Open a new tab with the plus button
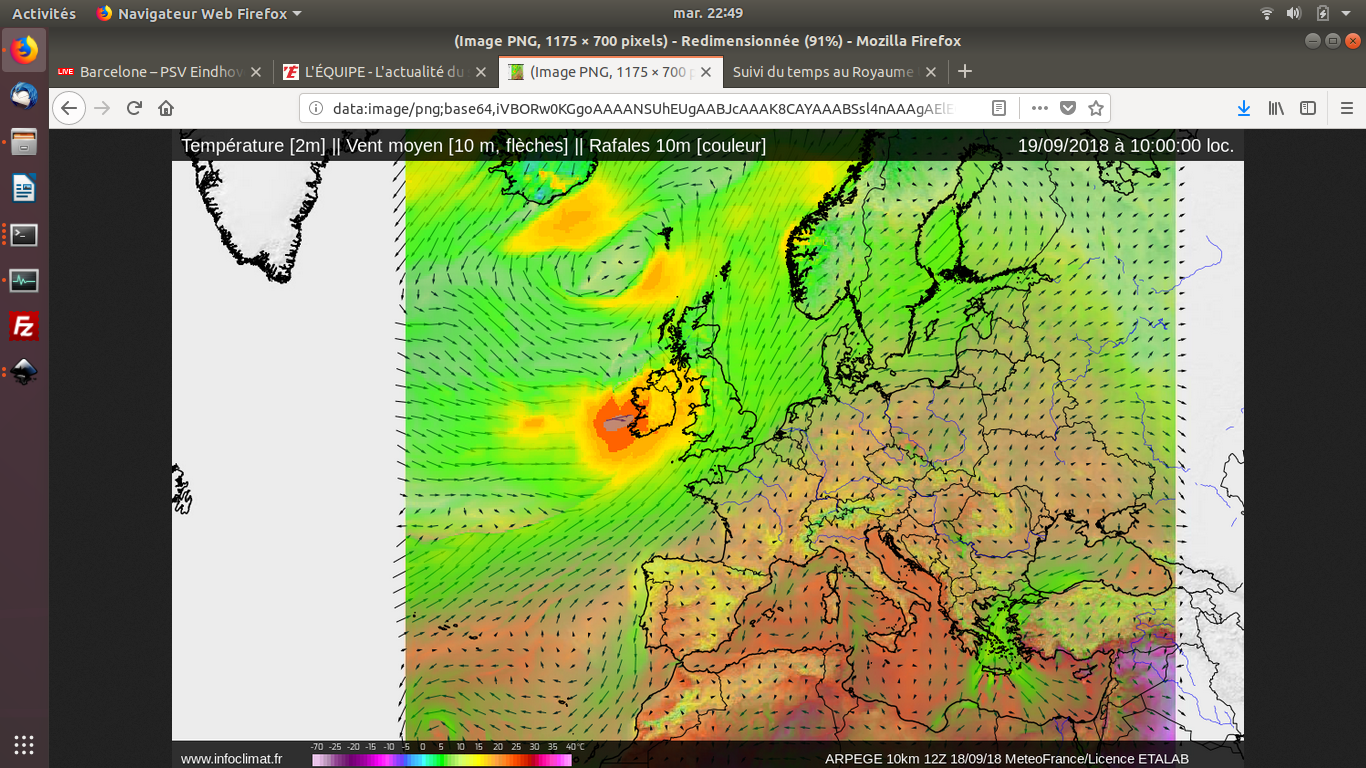The width and height of the screenshot is (1366, 768). [x=965, y=72]
